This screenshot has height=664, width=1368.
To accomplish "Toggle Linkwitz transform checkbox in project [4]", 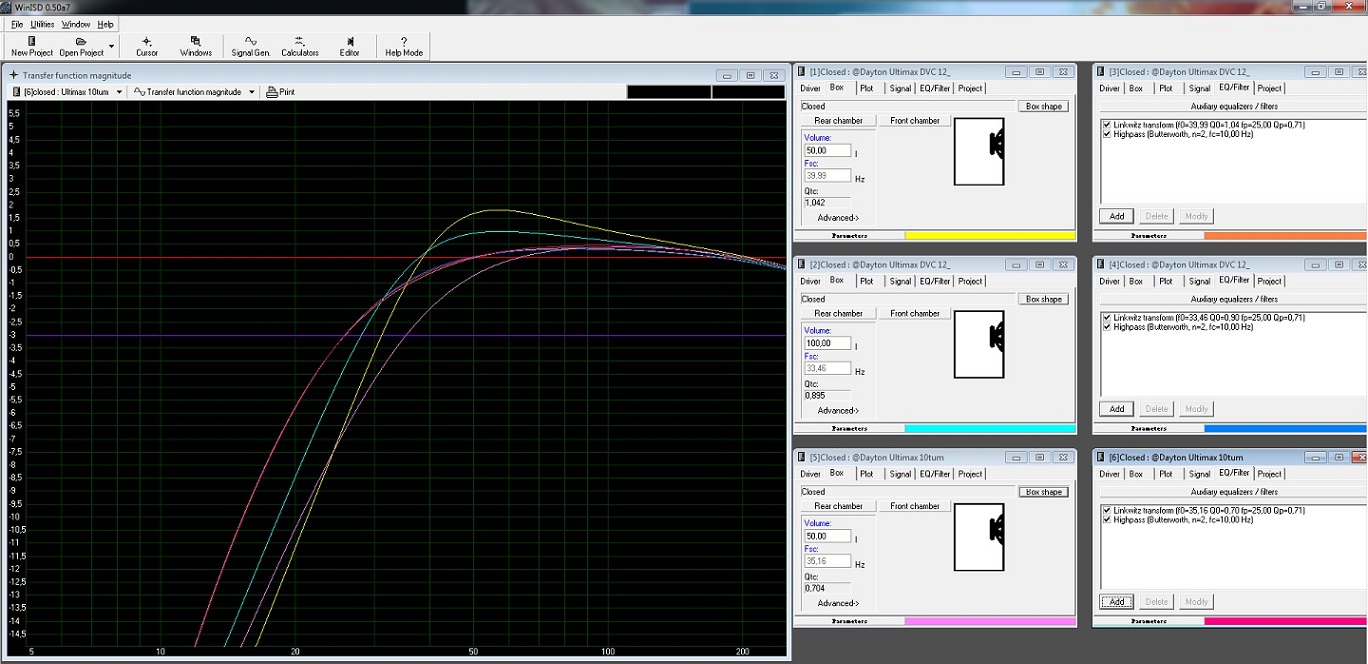I will pos(1106,318).
